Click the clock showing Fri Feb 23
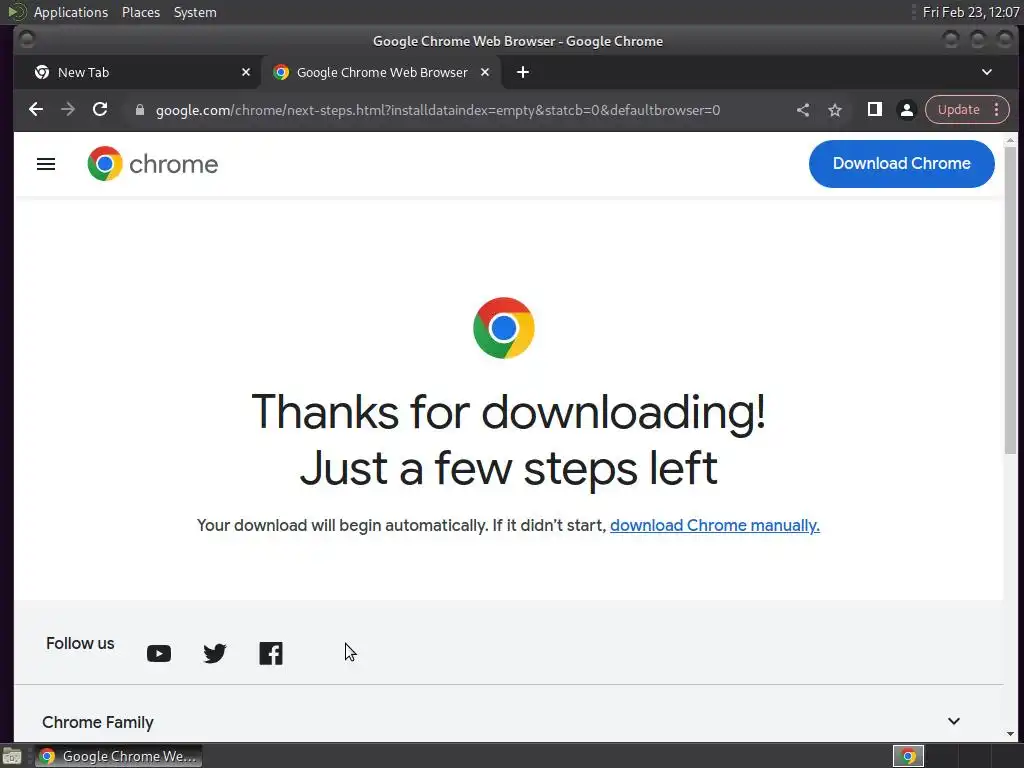This screenshot has width=1024, height=768. [970, 12]
